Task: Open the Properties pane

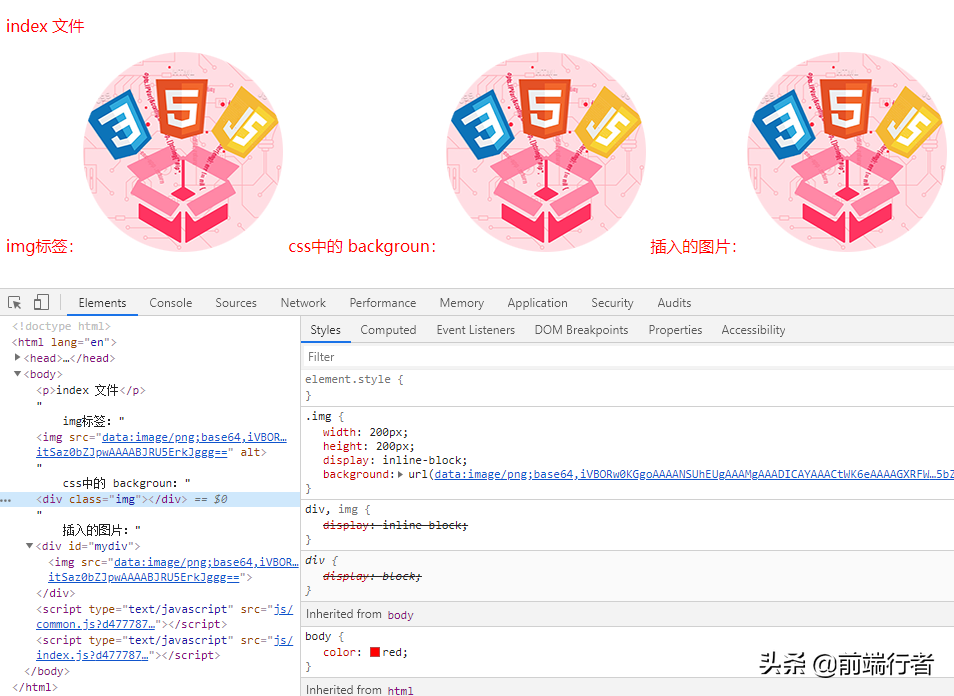Action: click(x=675, y=330)
